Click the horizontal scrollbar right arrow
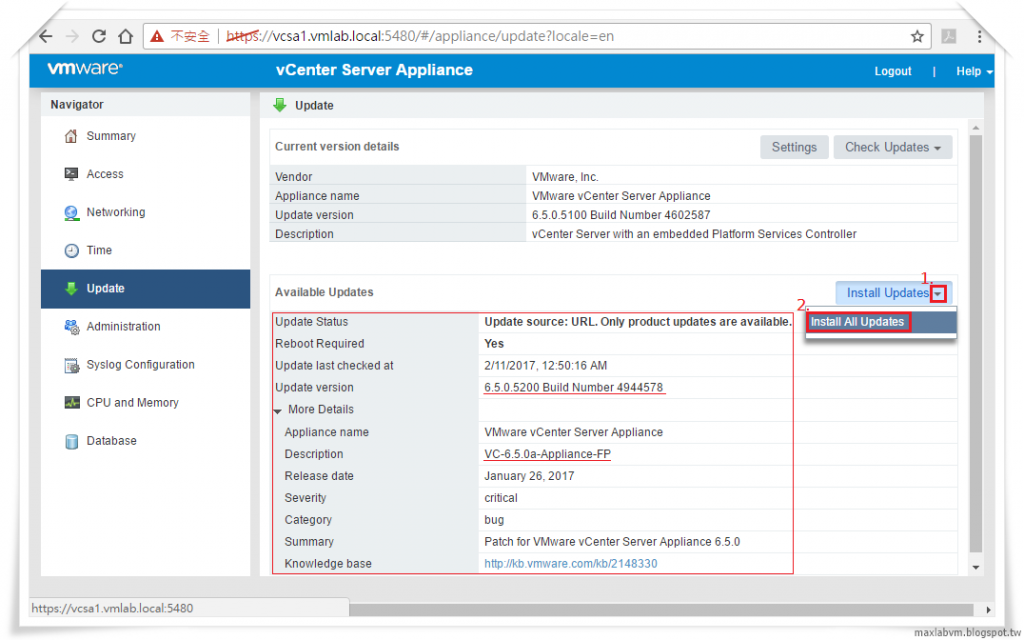 (x=988, y=610)
